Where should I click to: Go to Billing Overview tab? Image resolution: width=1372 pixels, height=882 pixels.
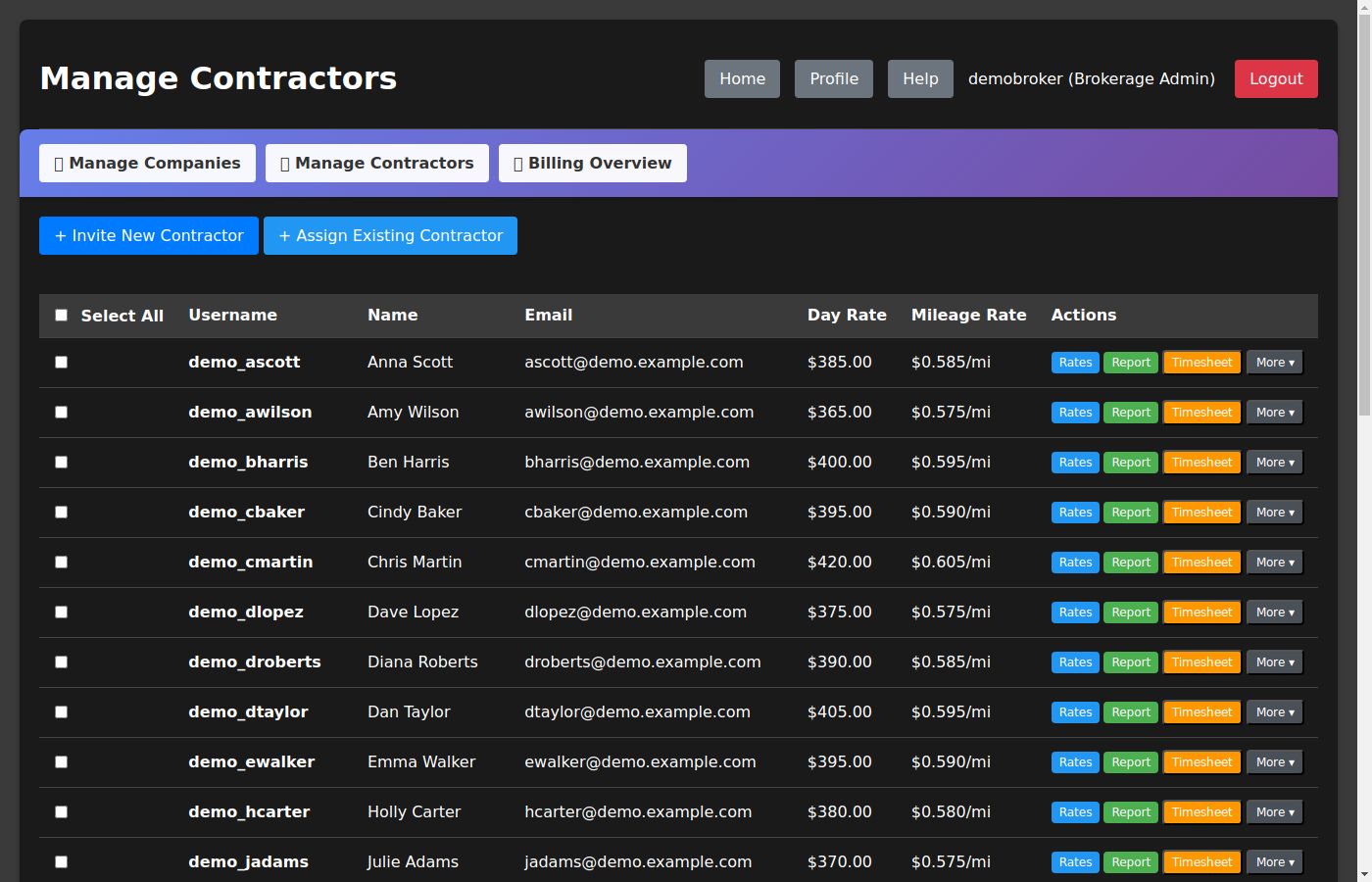coord(593,163)
